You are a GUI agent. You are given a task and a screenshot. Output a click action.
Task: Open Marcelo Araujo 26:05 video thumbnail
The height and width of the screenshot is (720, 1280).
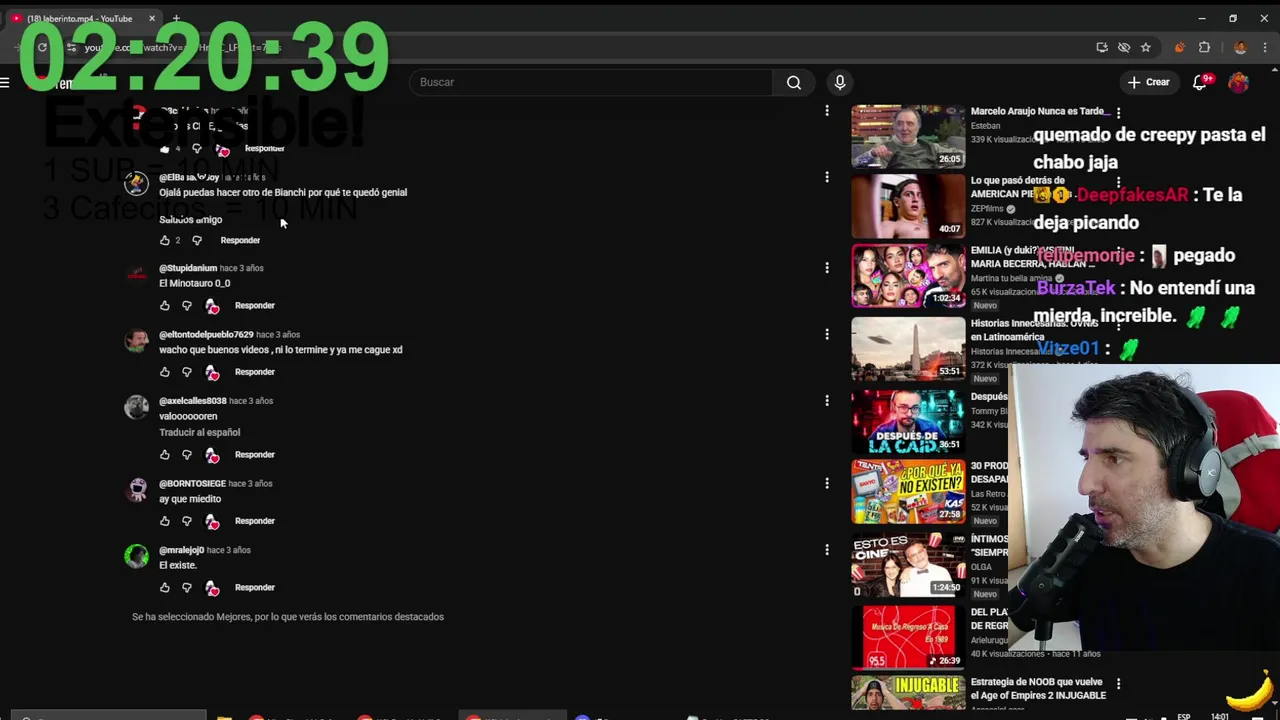pyautogui.click(x=908, y=136)
